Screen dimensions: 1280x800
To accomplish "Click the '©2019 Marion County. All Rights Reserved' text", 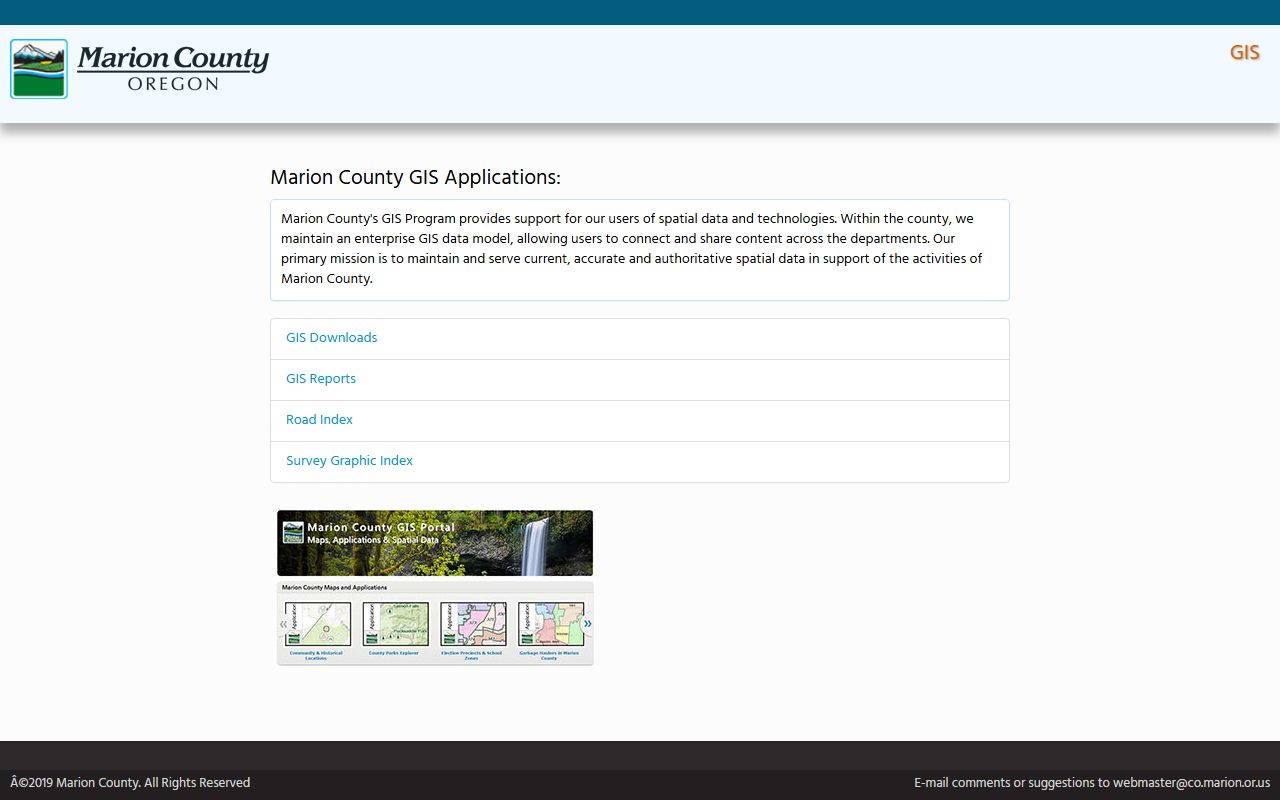I will point(130,783).
